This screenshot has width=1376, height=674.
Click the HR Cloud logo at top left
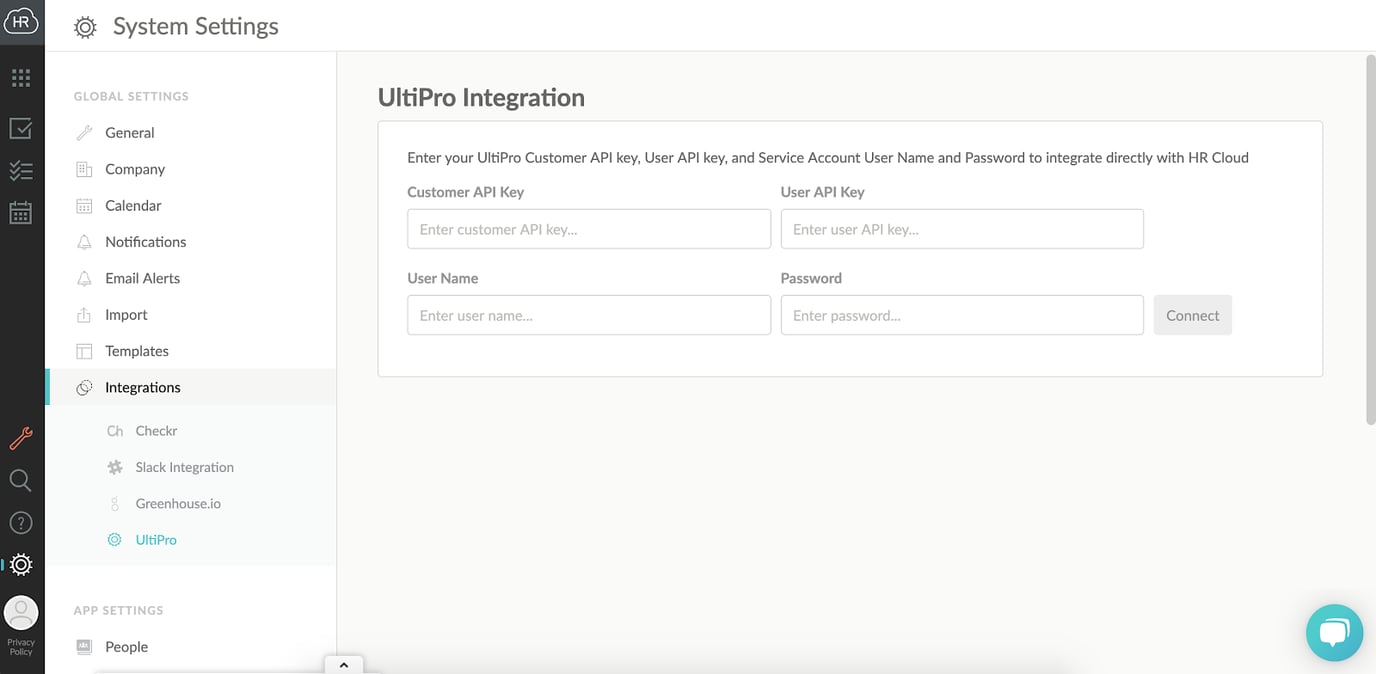click(x=21, y=20)
